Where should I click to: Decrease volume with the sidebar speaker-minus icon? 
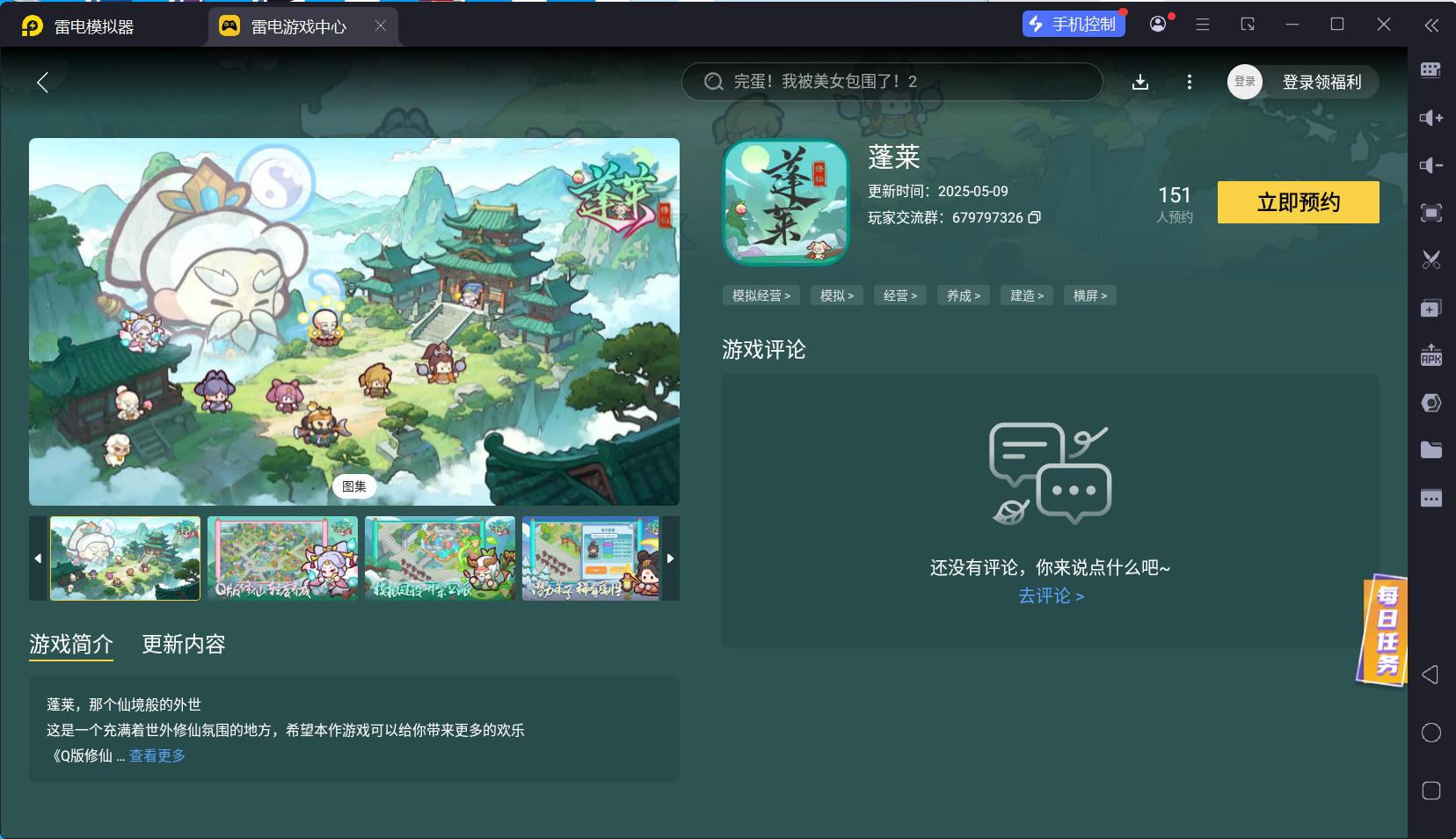(1431, 165)
